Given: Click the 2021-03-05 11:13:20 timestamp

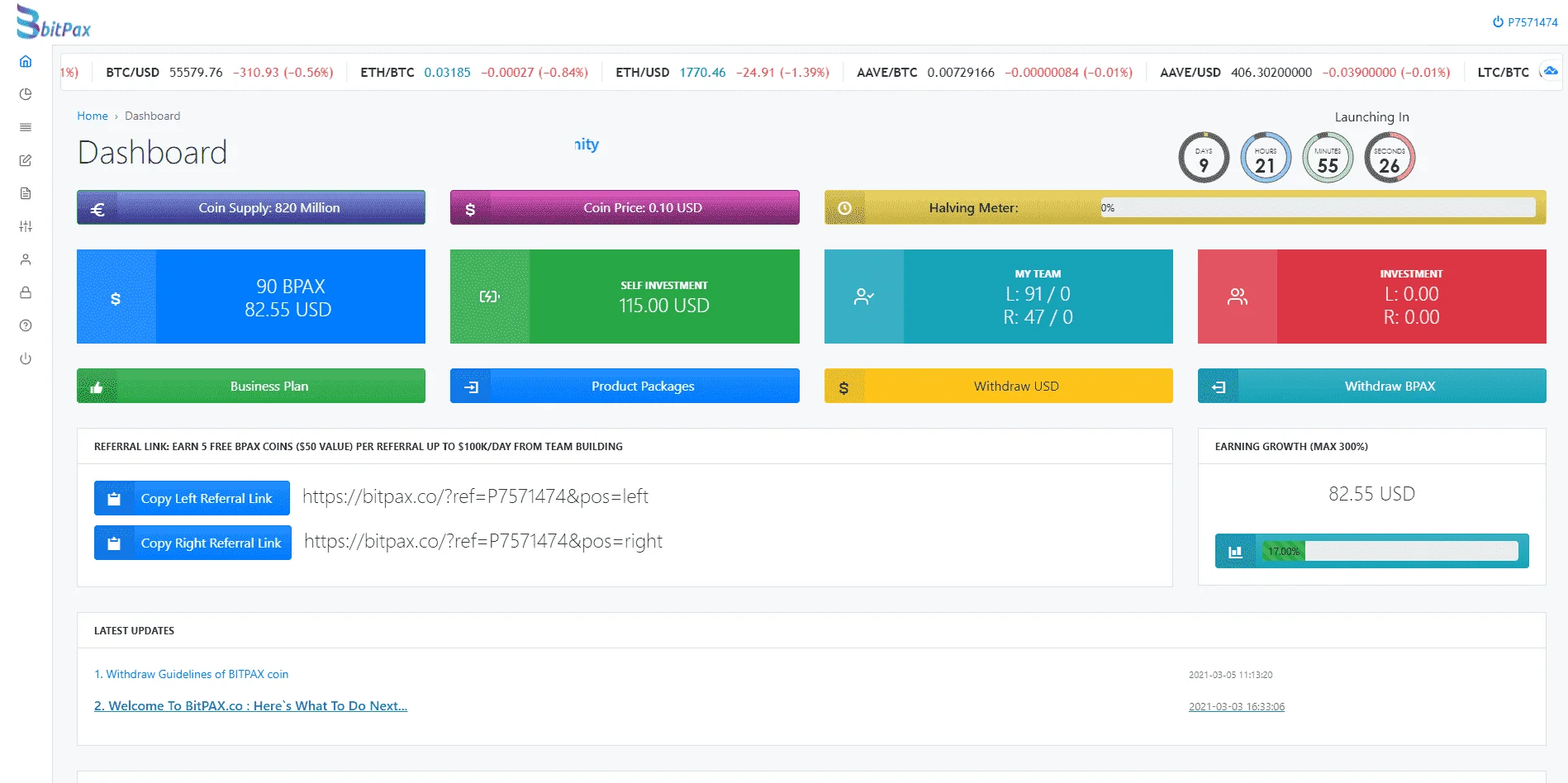Looking at the screenshot, I should (1231, 675).
